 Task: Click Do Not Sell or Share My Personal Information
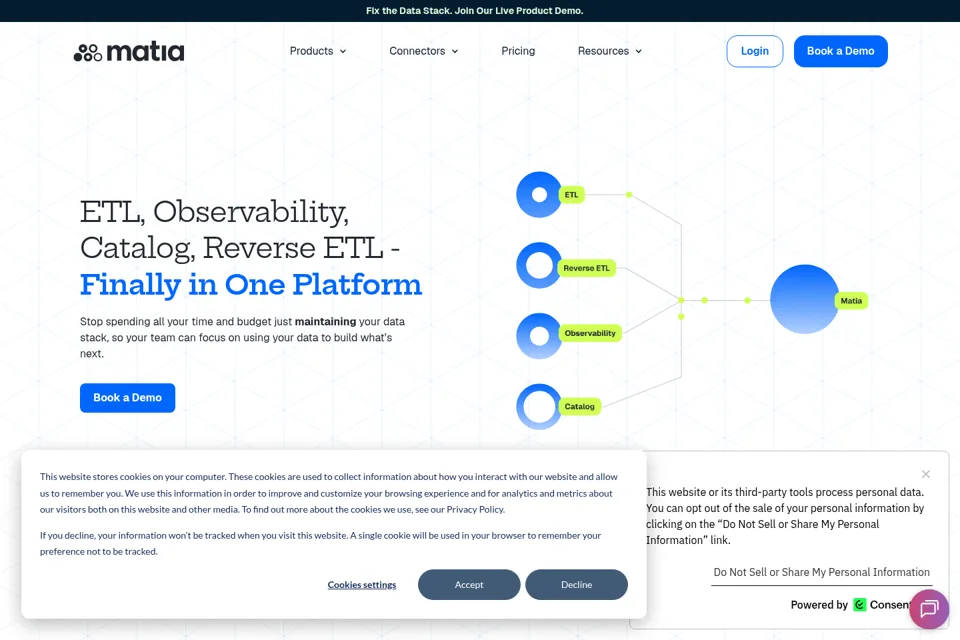[822, 573]
